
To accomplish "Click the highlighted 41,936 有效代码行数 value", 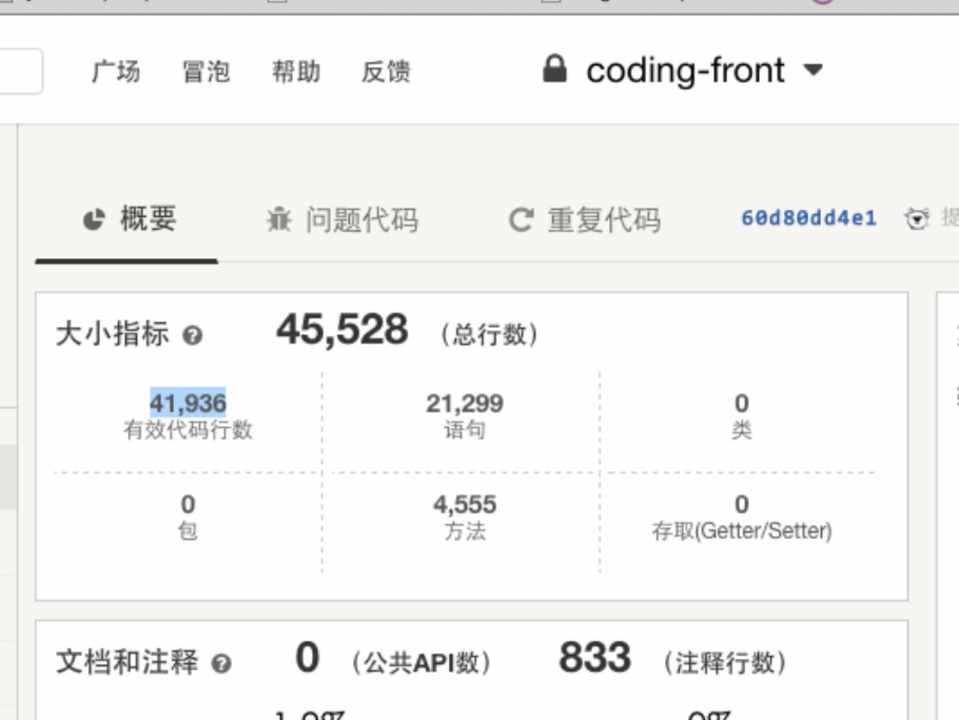I will [x=188, y=404].
